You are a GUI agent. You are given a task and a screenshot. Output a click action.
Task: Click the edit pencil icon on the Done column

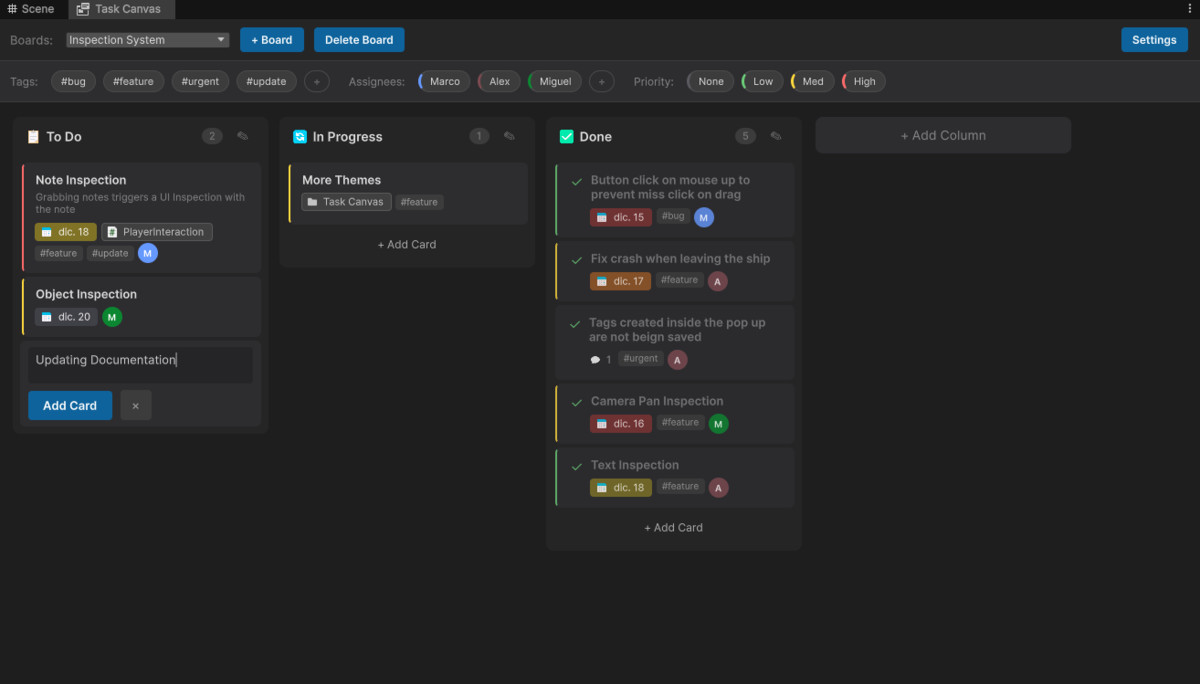(x=776, y=135)
